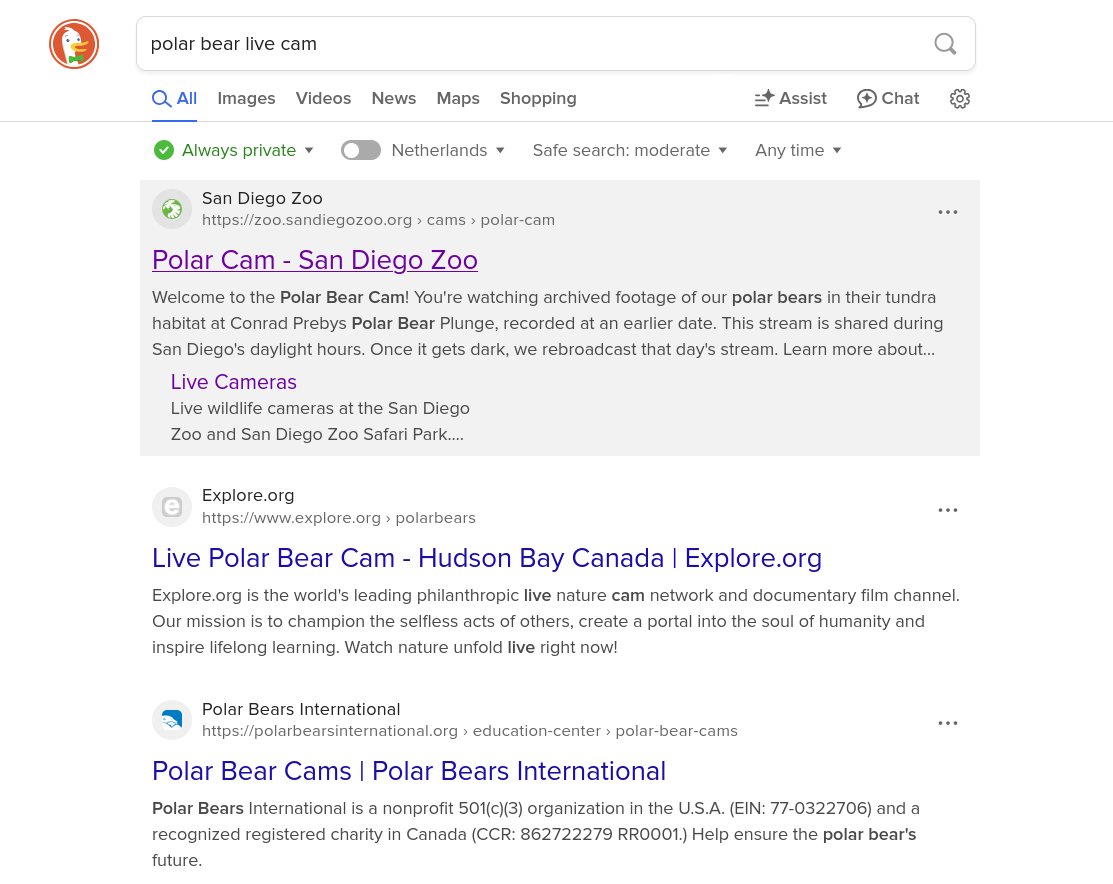Click the San Diego Zoo favicon
The image size is (1113, 884).
point(172,209)
